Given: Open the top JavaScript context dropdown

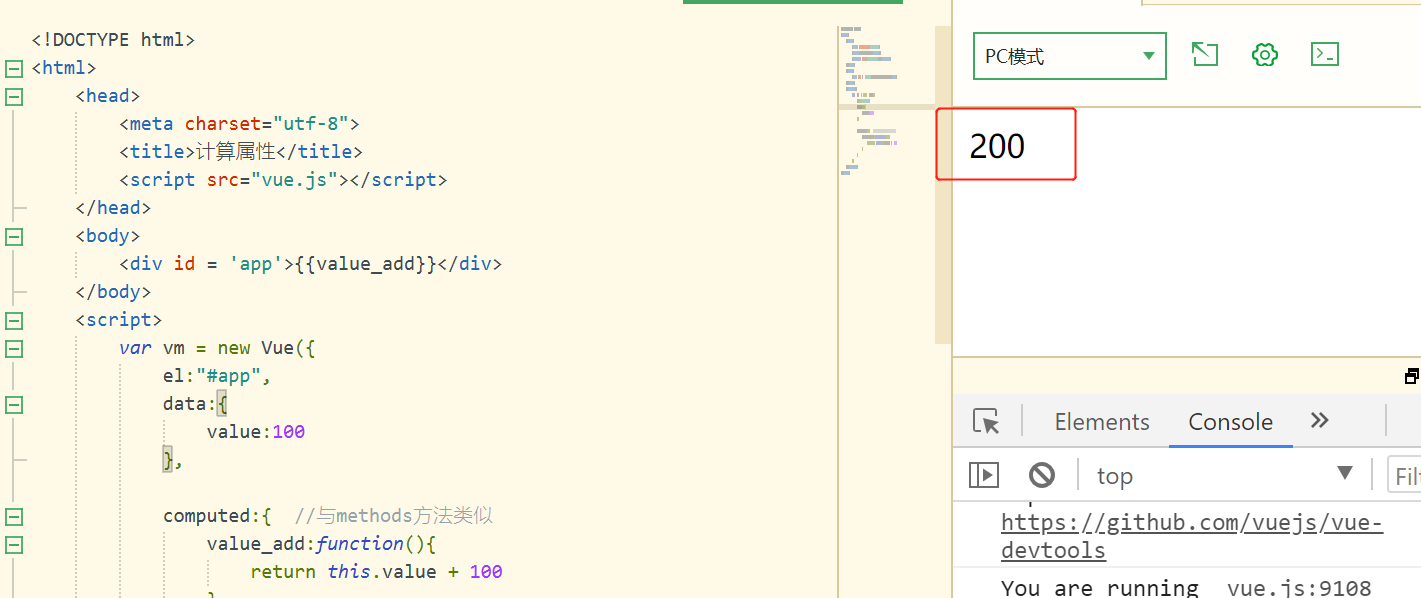Looking at the screenshot, I should [x=1224, y=475].
